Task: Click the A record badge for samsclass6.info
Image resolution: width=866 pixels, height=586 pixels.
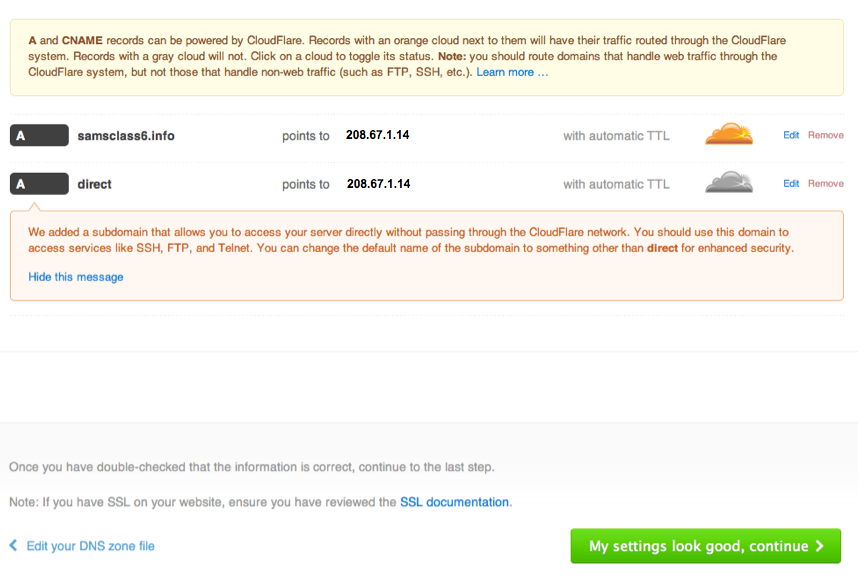Action: click(39, 136)
